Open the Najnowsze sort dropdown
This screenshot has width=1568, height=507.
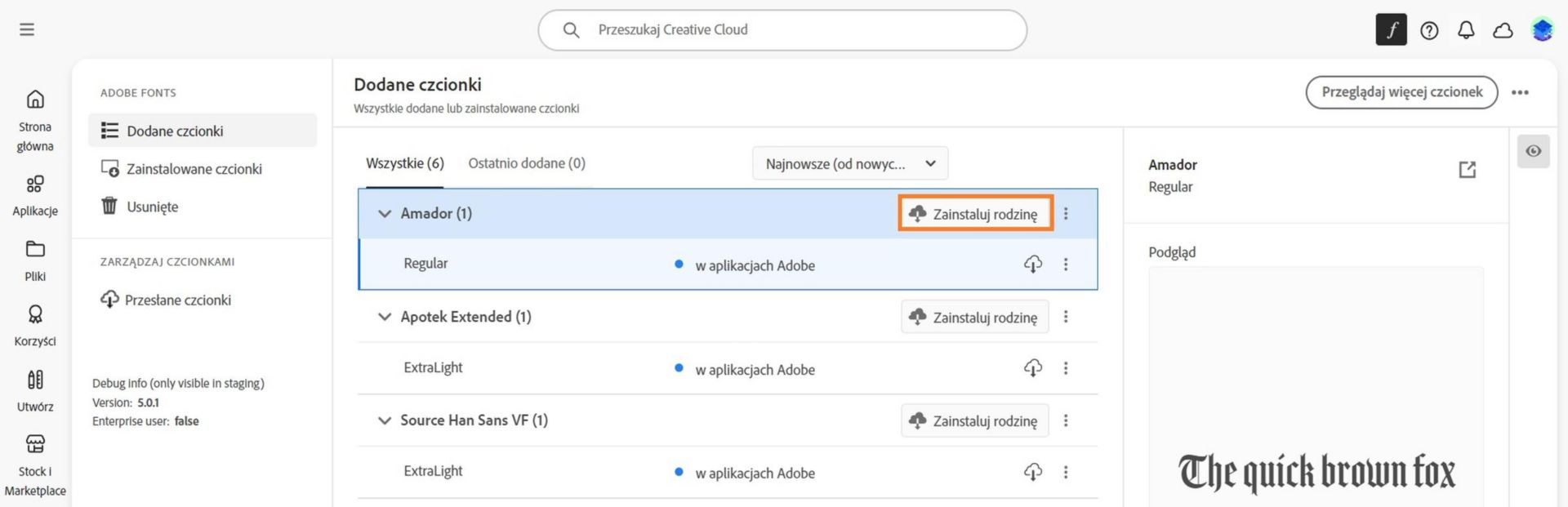(x=850, y=163)
